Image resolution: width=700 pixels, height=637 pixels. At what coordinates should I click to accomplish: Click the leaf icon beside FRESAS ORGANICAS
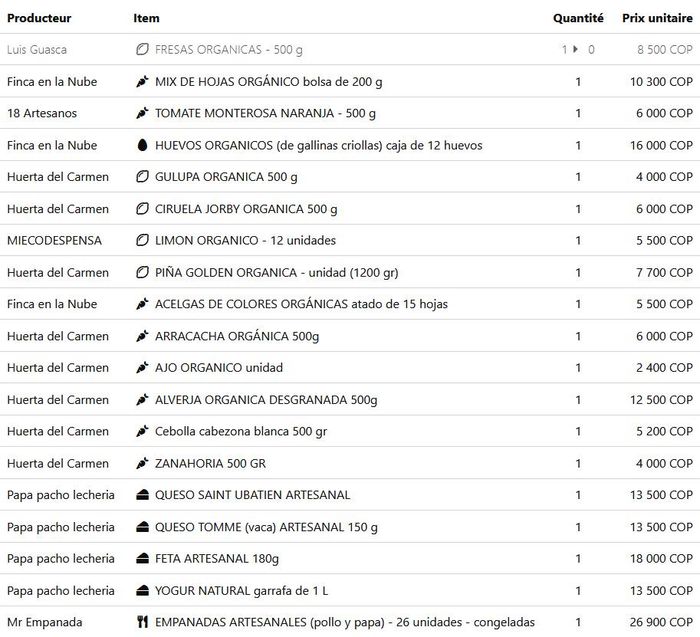pos(142,49)
